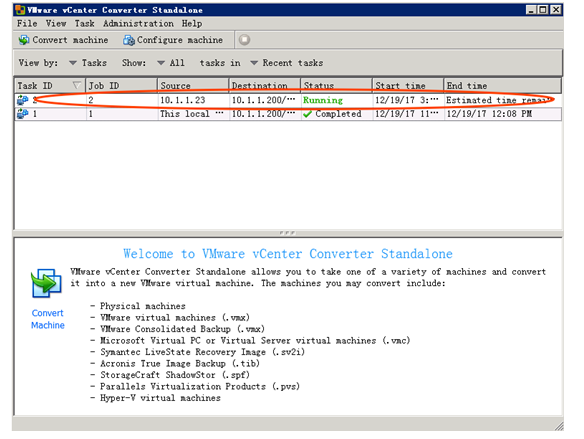Click 'Microsoft Virtual PC or Virtual Server' entry
Screen dimensions: 584x439
[x=255, y=341]
